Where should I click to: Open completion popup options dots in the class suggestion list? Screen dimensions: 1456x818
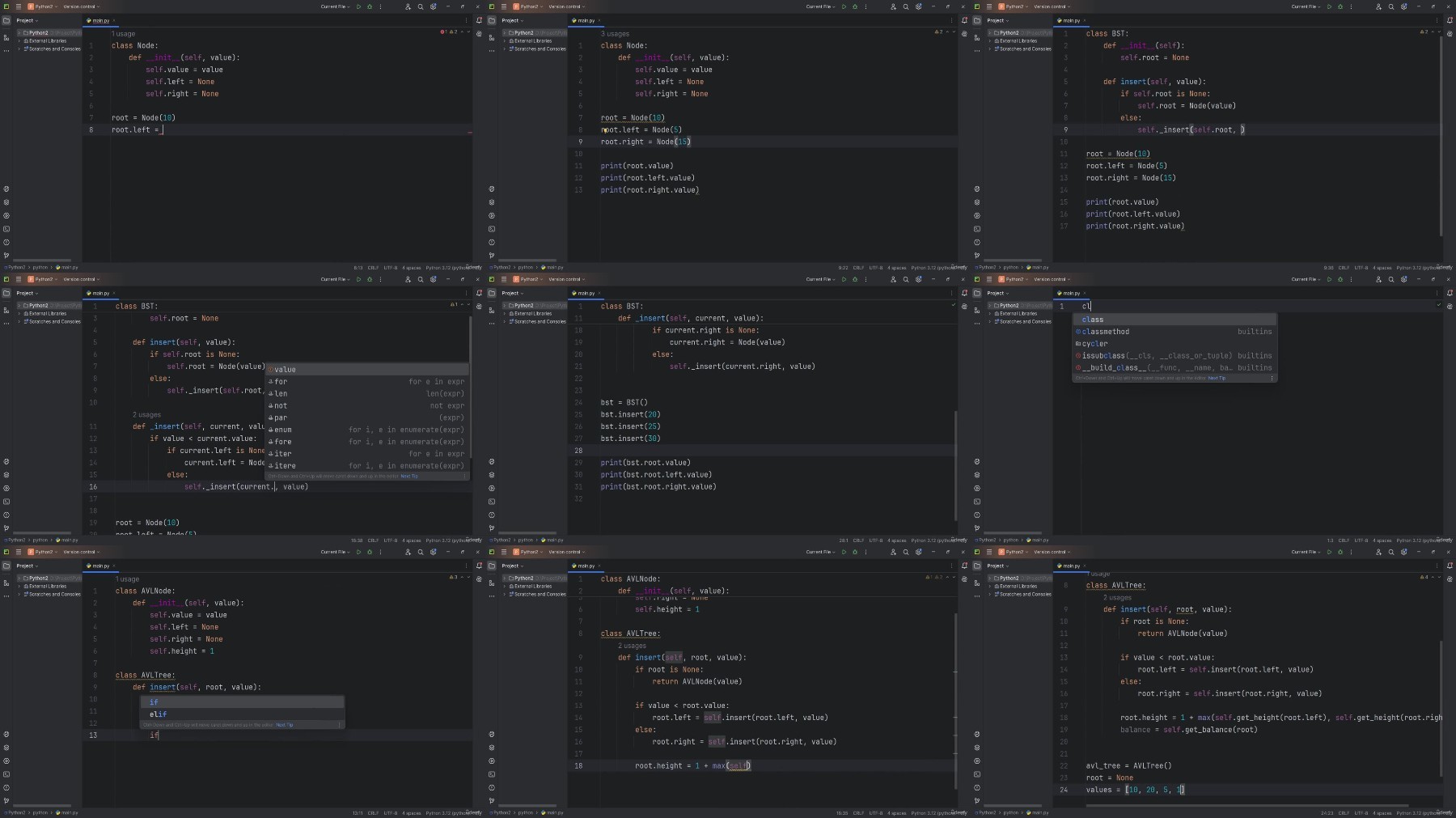tap(1272, 378)
